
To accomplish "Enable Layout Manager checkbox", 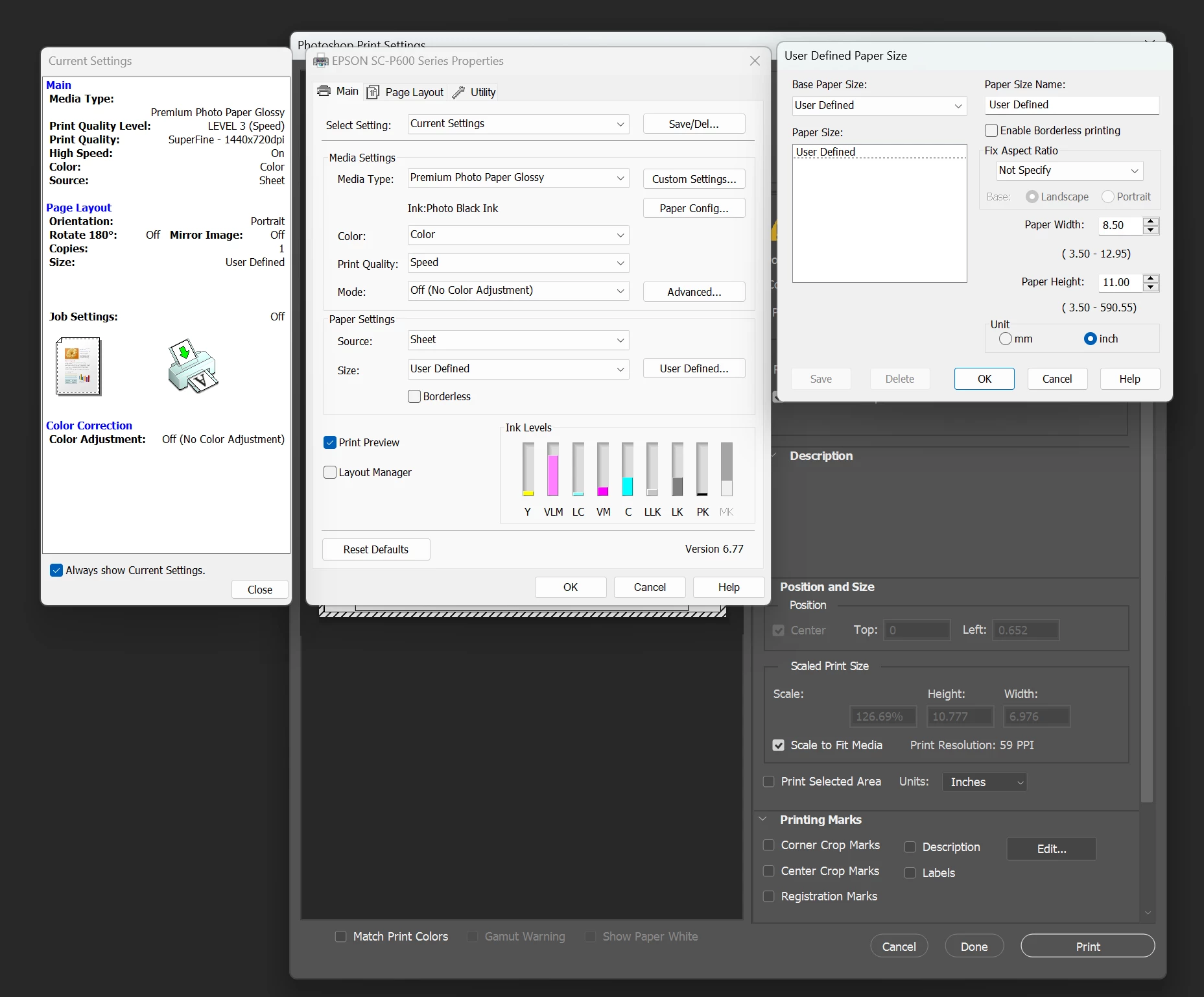I will [330, 472].
